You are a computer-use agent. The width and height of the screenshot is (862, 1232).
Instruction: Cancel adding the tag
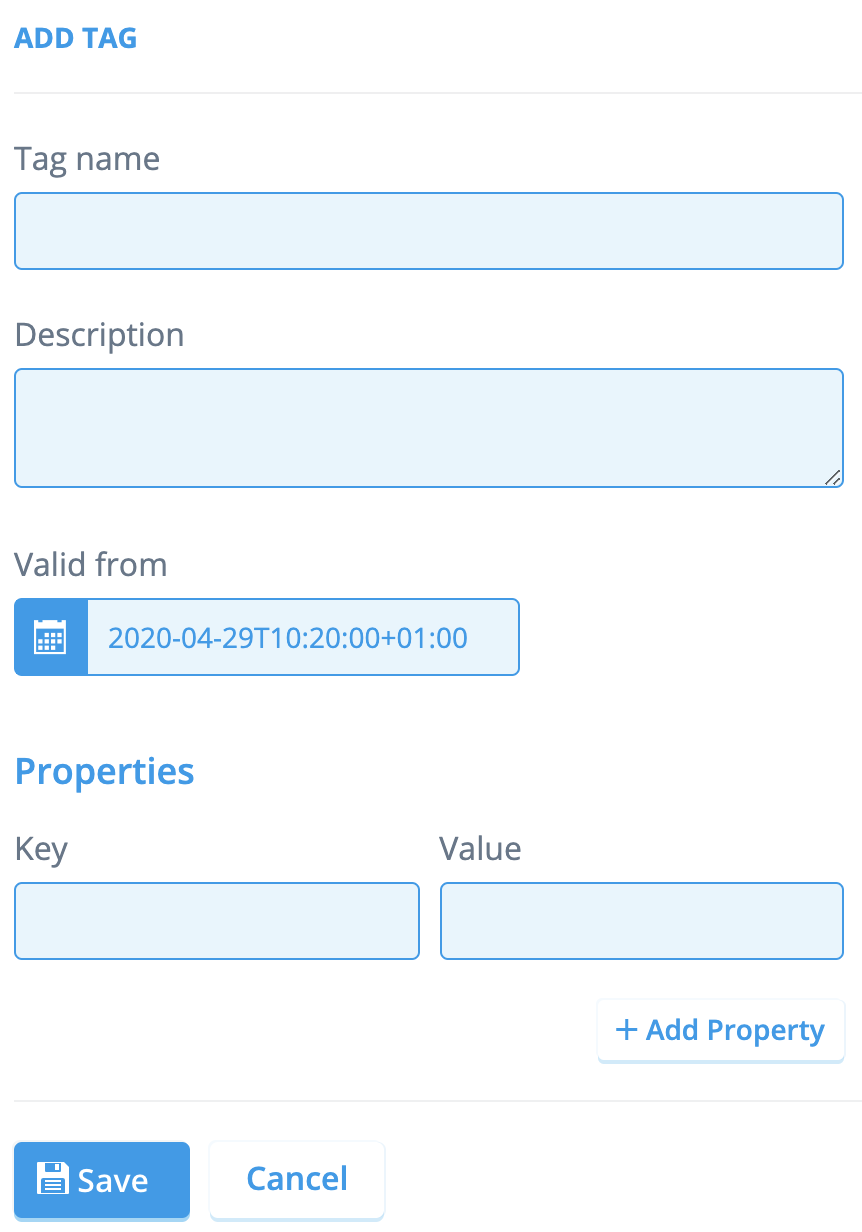[x=297, y=1179]
